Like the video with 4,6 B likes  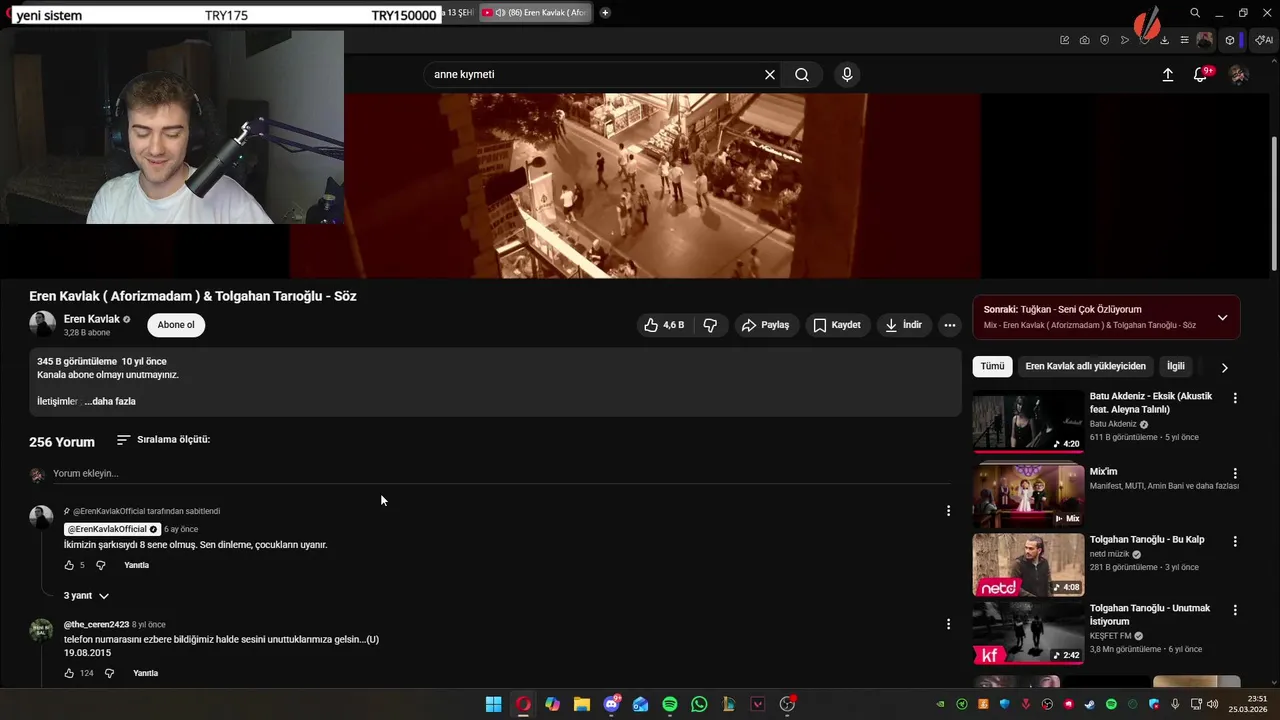tap(665, 325)
